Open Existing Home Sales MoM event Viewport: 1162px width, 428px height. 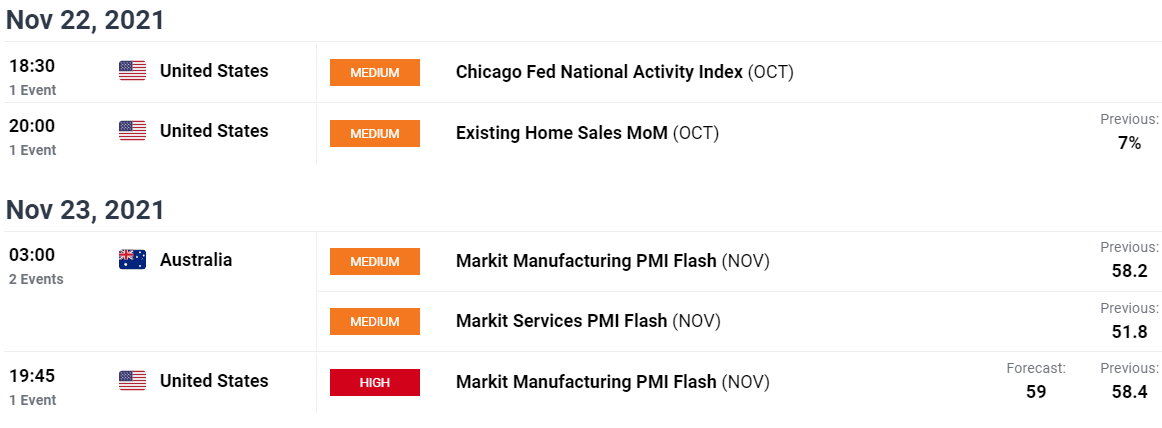point(587,133)
